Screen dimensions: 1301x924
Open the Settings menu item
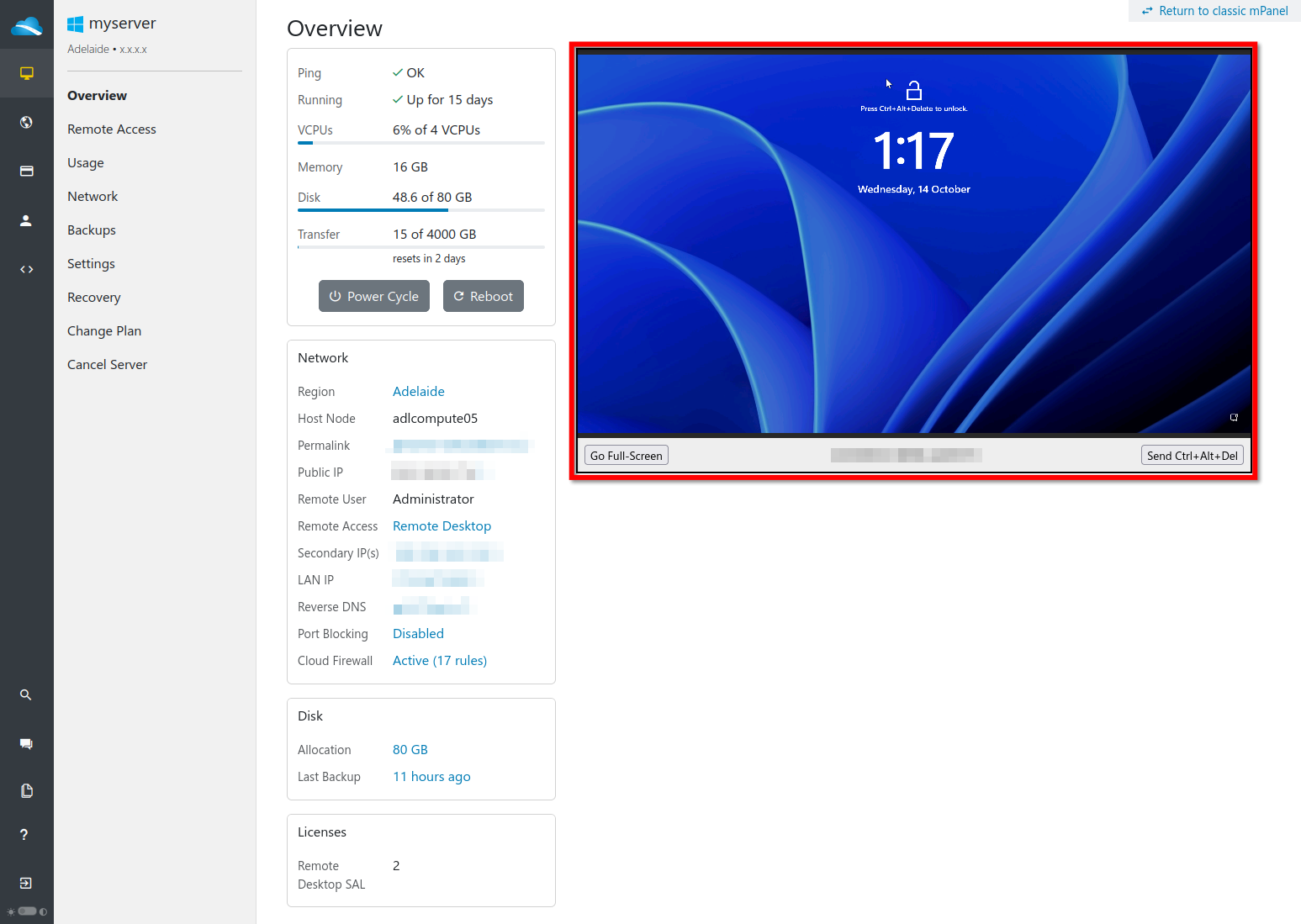pos(91,264)
